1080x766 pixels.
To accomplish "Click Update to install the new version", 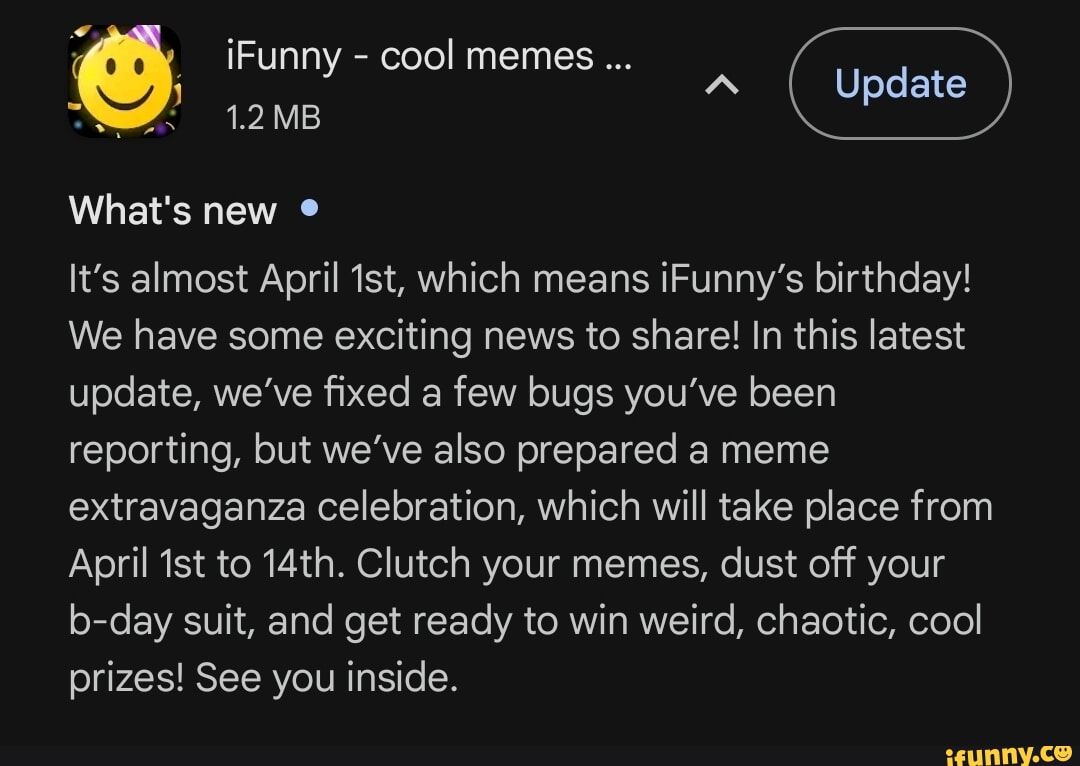I will point(899,84).
